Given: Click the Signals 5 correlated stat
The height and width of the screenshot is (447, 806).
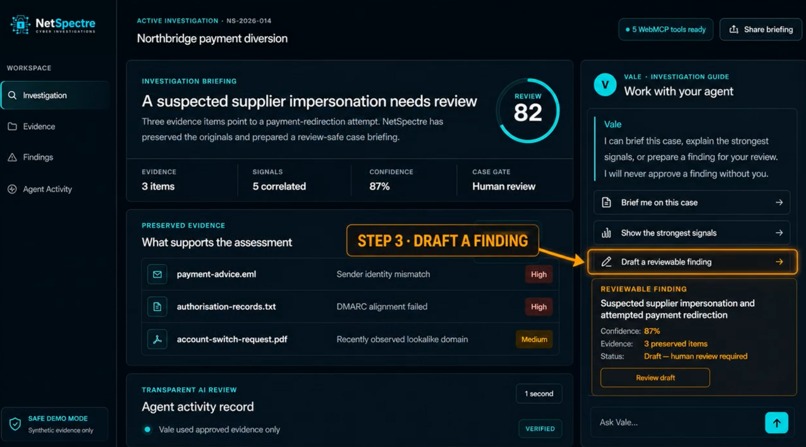Looking at the screenshot, I should (x=279, y=180).
